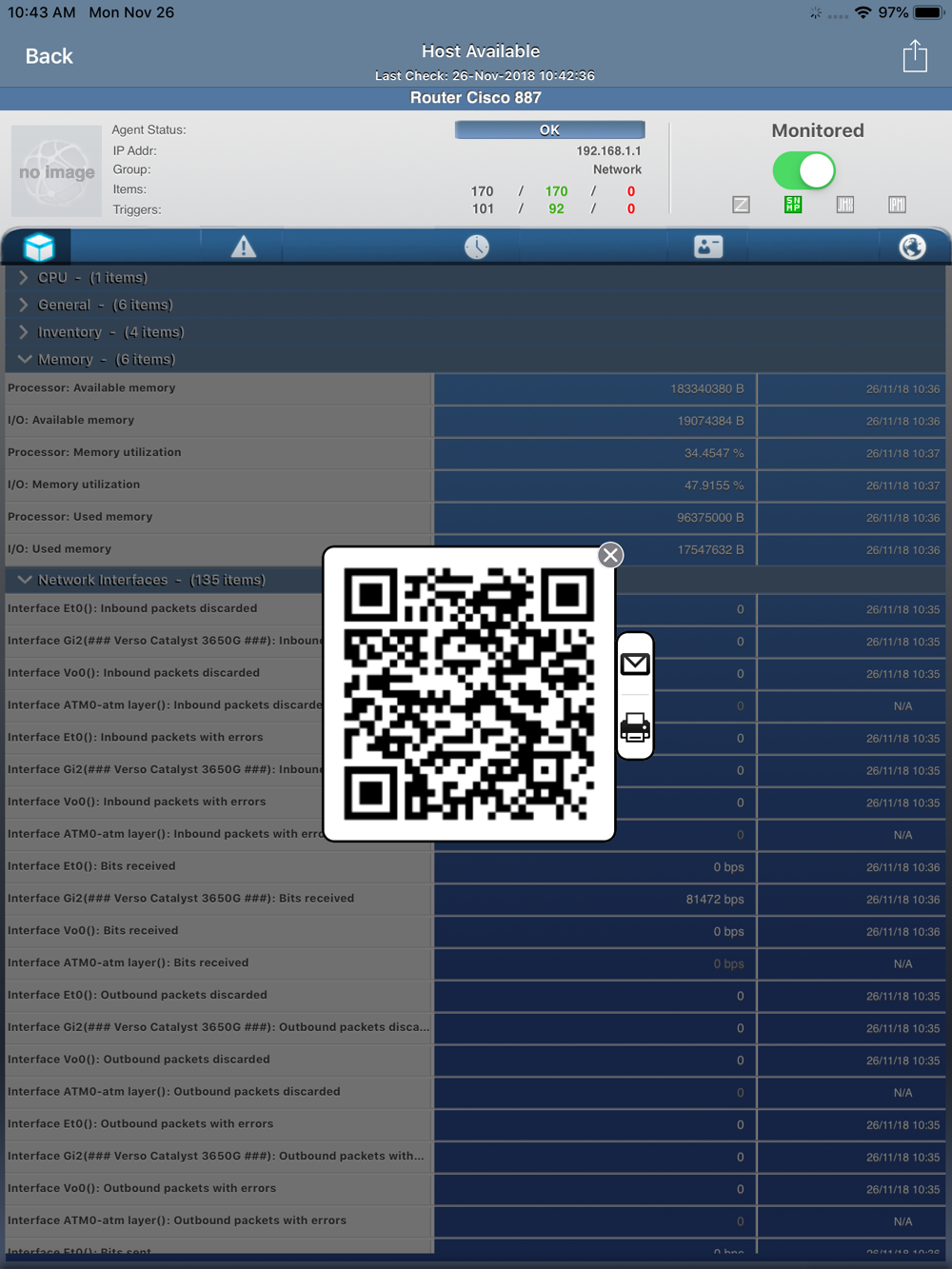Click value 183340380 B

pos(707,388)
